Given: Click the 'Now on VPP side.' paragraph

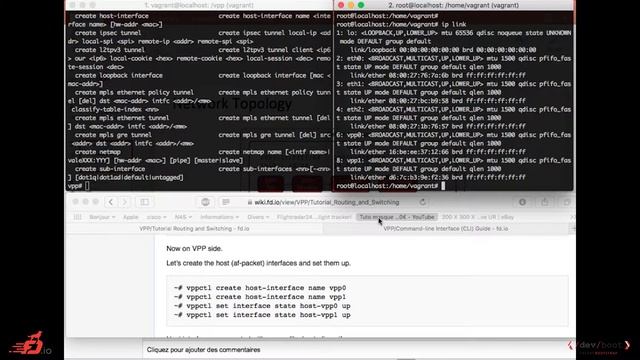Looking at the screenshot, I should tap(194, 249).
